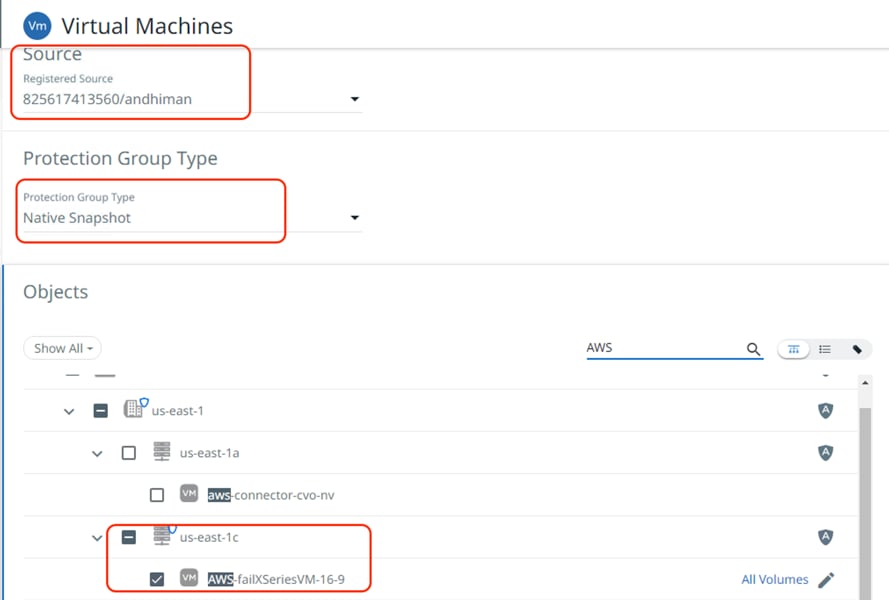Select the us-east-1a row label
The width and height of the screenshot is (889, 600).
tap(209, 453)
